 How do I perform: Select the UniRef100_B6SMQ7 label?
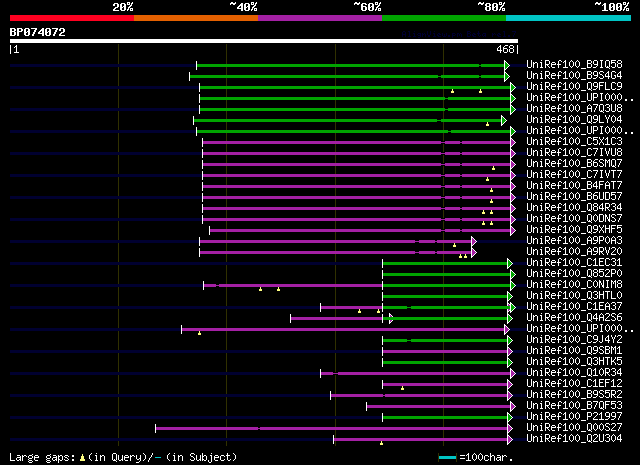click(x=574, y=164)
